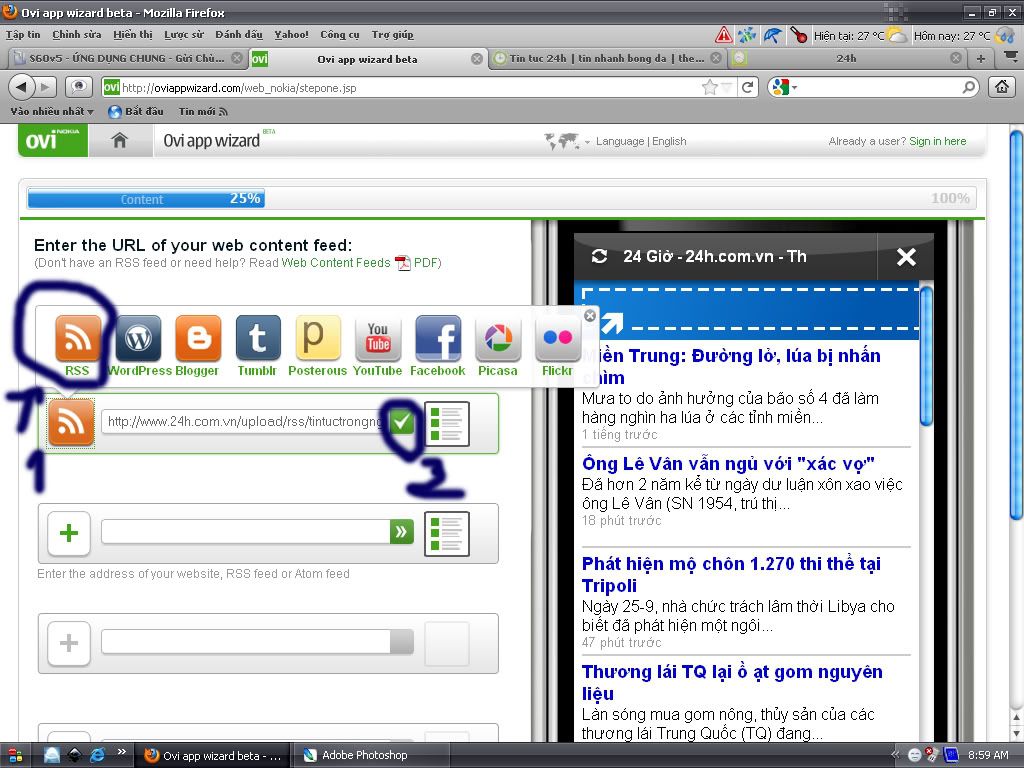Open the Tập tin menu
1024x768 pixels.
(x=23, y=35)
